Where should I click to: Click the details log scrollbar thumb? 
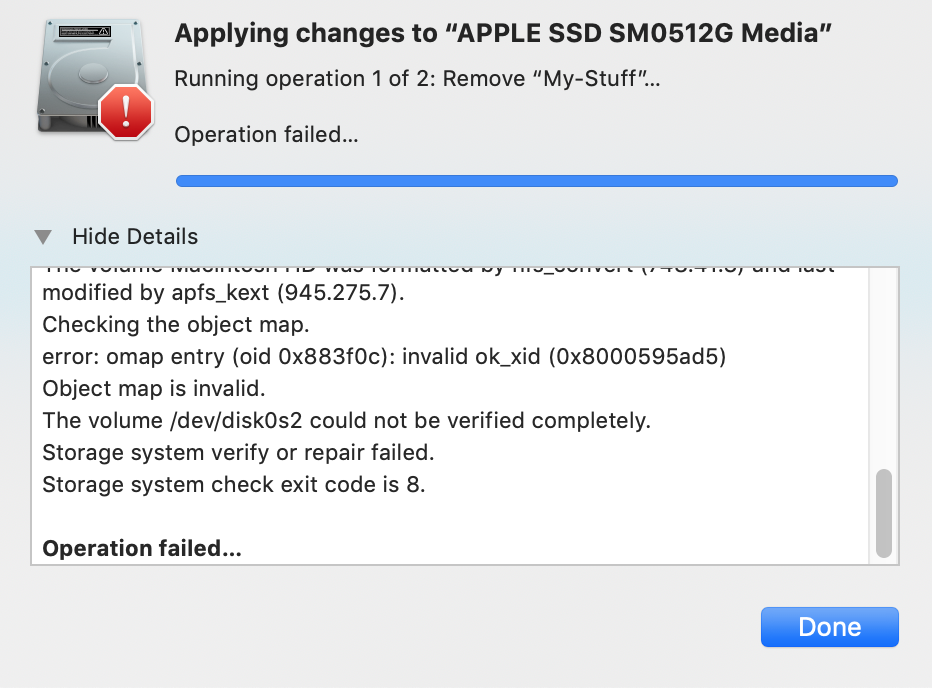pos(884,513)
